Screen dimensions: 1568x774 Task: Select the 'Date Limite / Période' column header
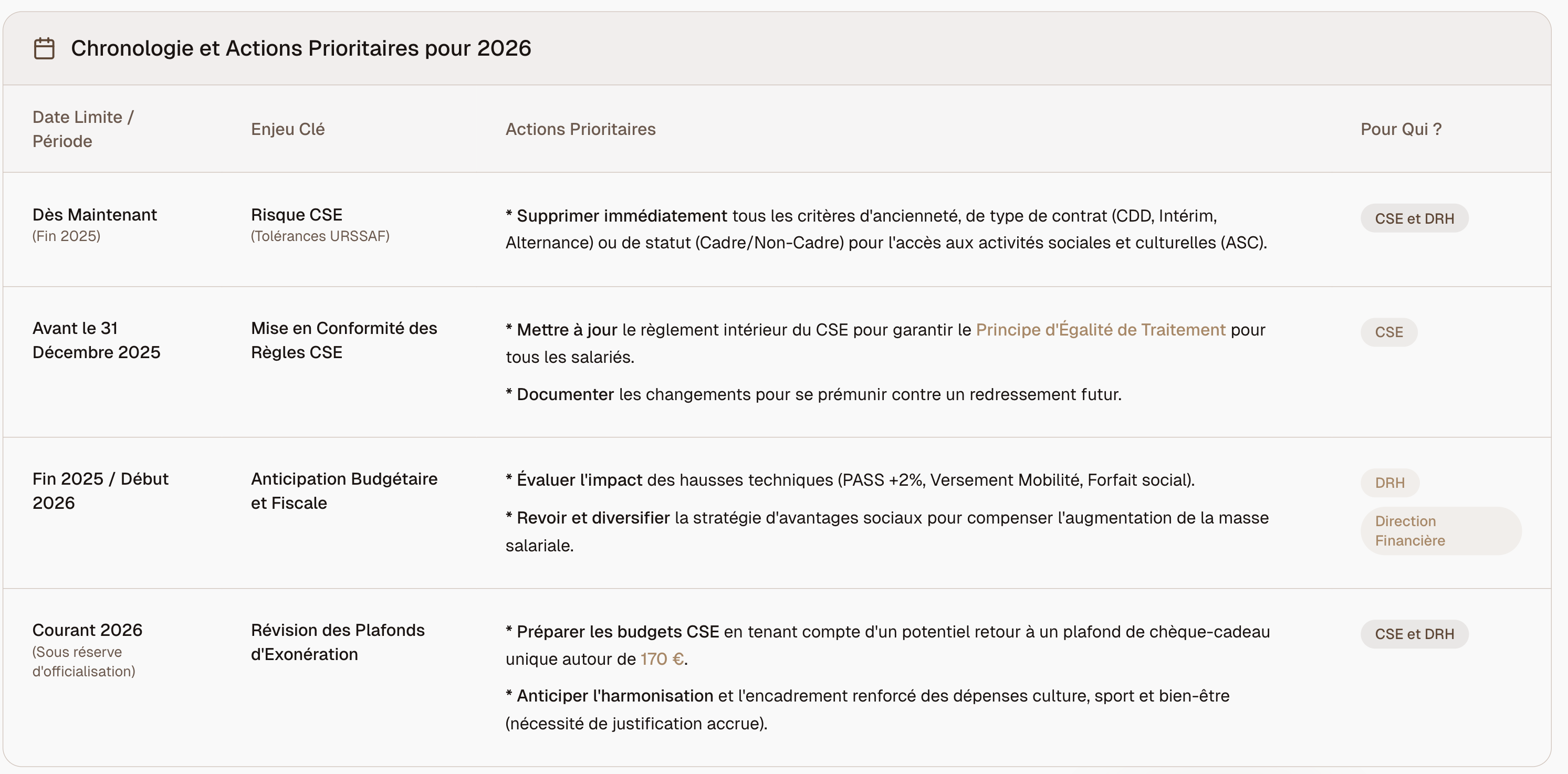83,129
